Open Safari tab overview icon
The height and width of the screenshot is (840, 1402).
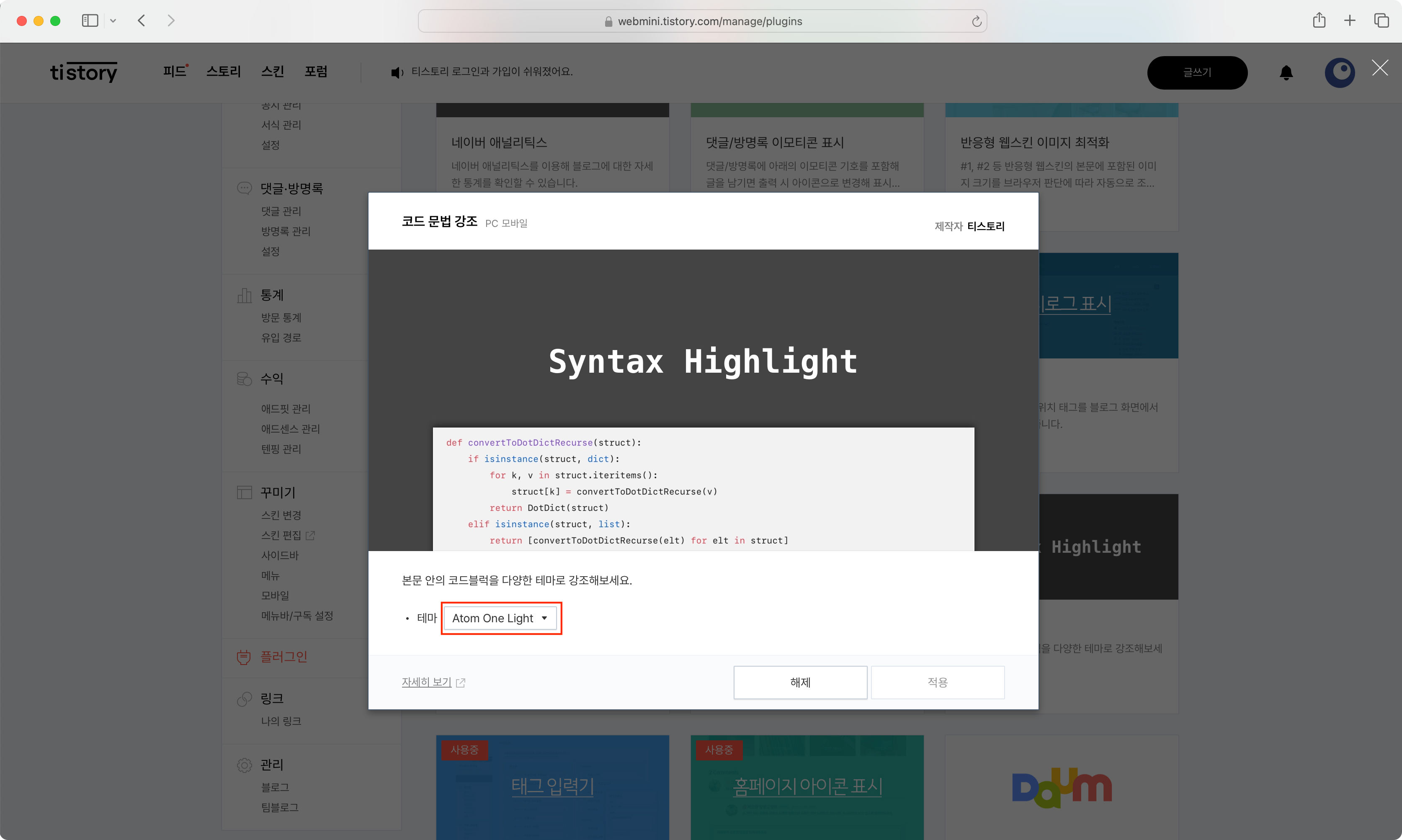coord(1381,21)
